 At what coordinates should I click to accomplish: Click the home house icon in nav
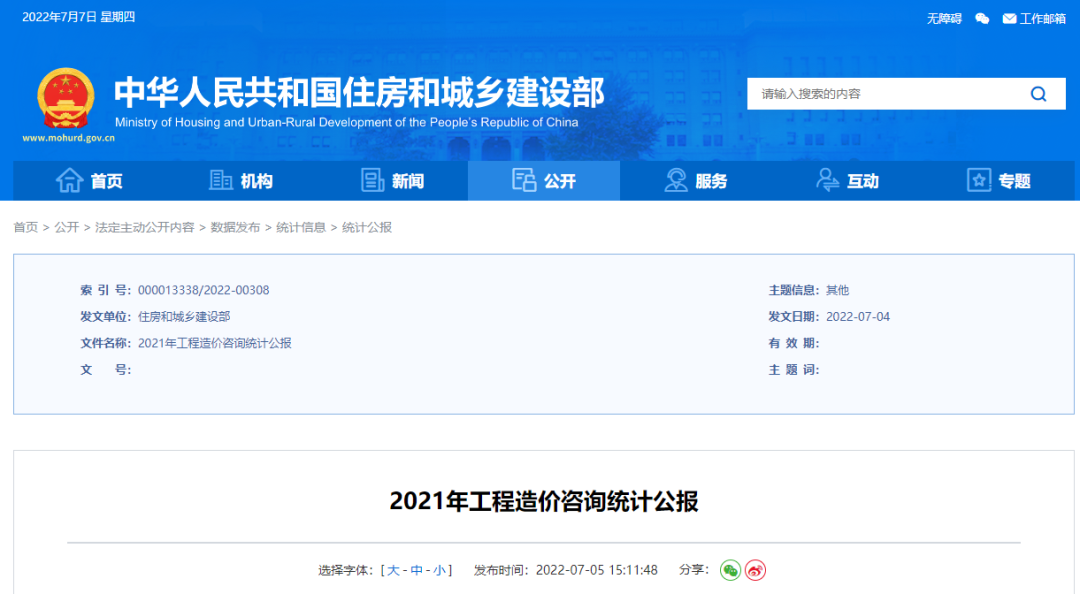(x=69, y=181)
